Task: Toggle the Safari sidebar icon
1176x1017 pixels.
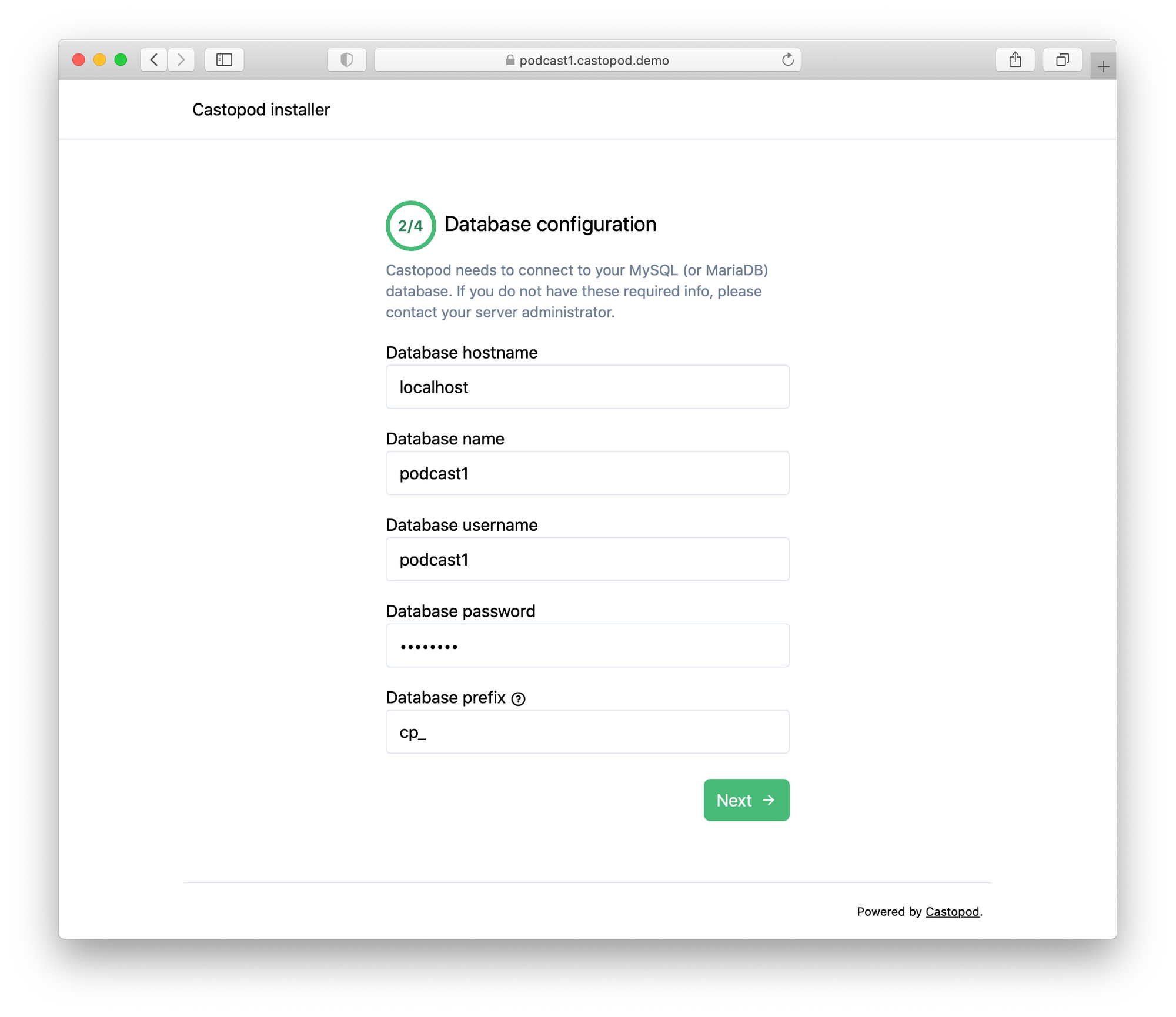Action: tap(224, 60)
